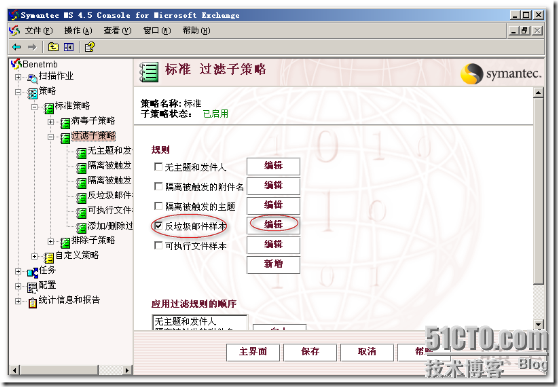Open the 查看(V) menu
Viewport: 558px width, 387px height.
click(x=117, y=31)
